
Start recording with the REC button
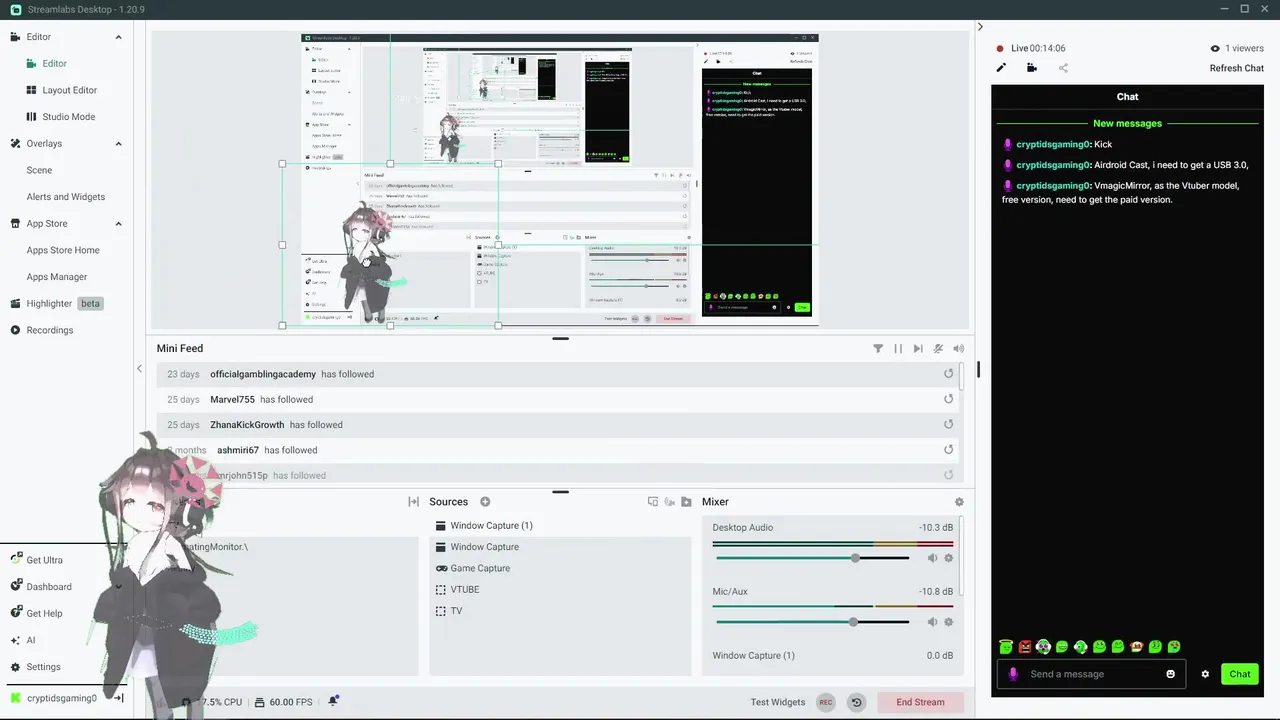click(x=826, y=702)
